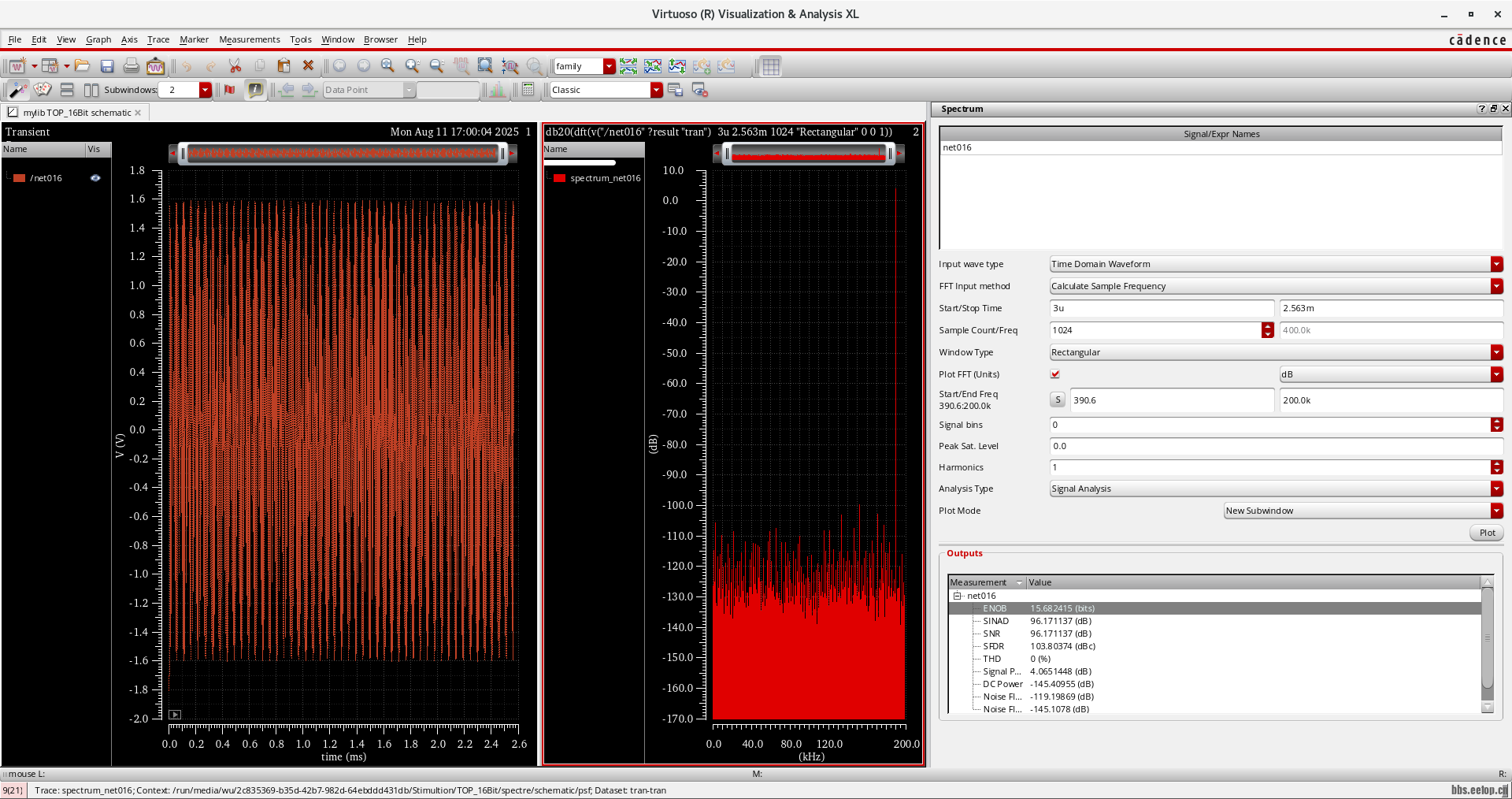Open the File menu

point(15,39)
